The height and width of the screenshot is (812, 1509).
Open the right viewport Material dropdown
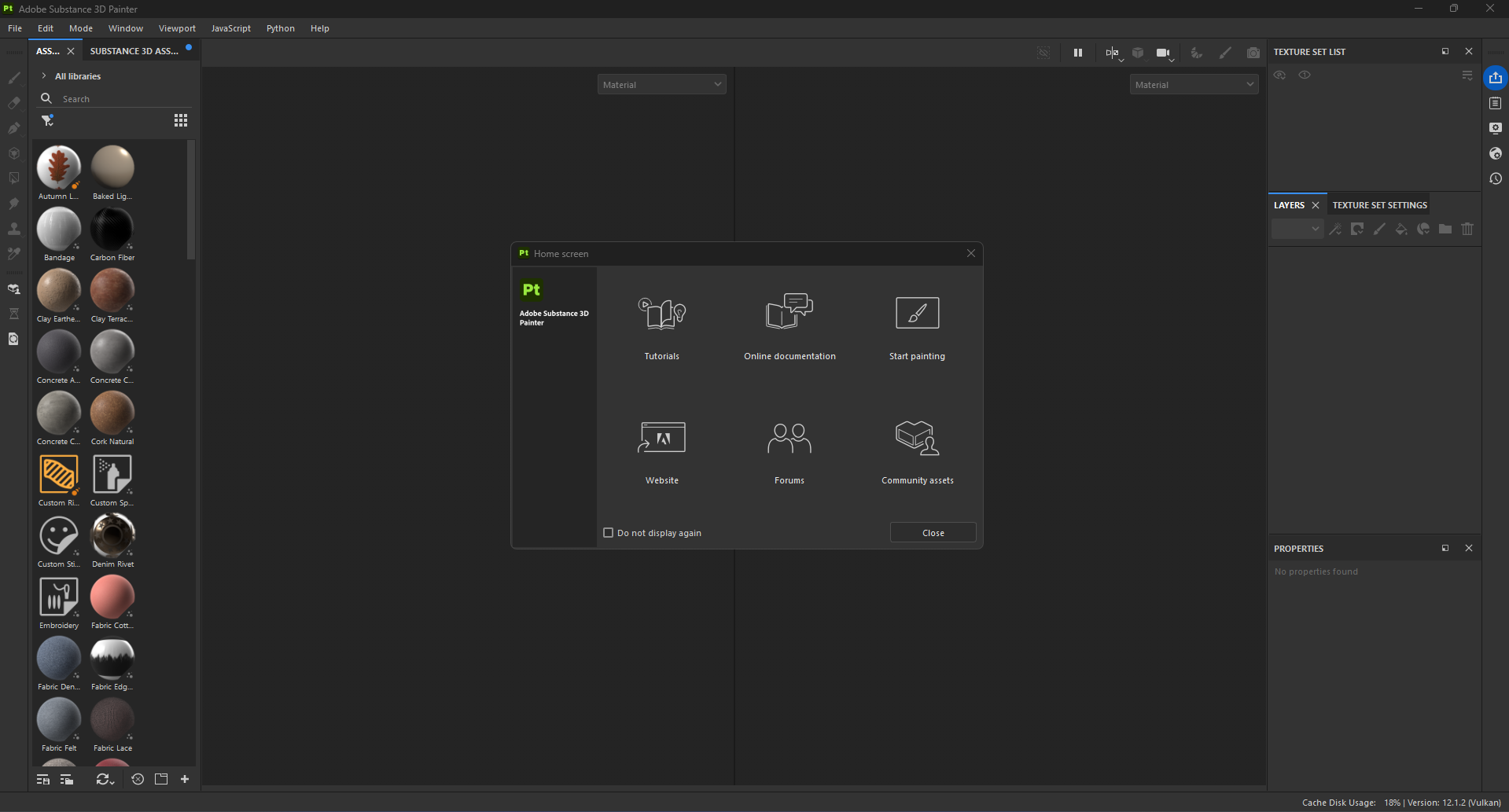click(1194, 84)
